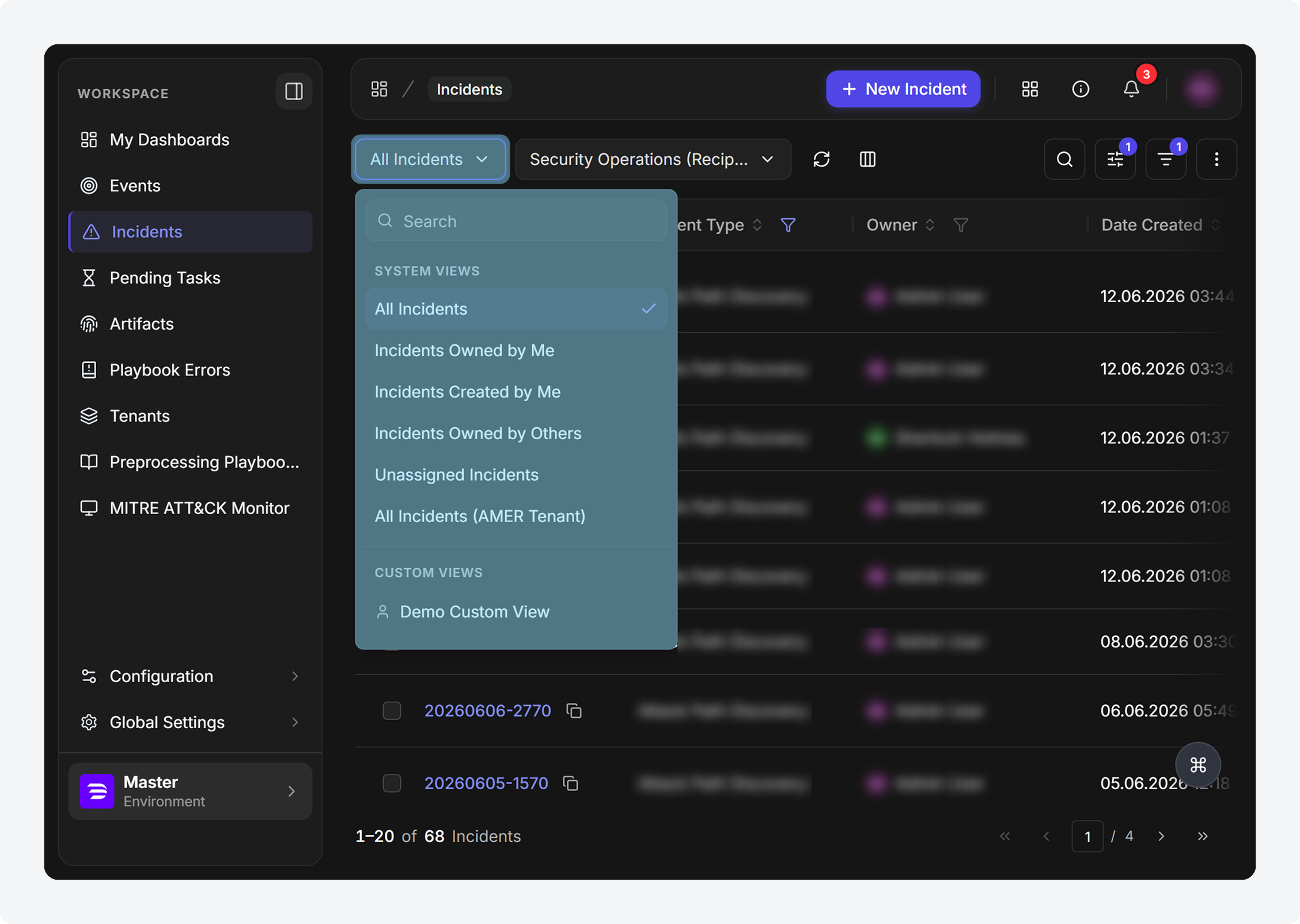Expand the Configuration section
1300x924 pixels.
(x=190, y=676)
